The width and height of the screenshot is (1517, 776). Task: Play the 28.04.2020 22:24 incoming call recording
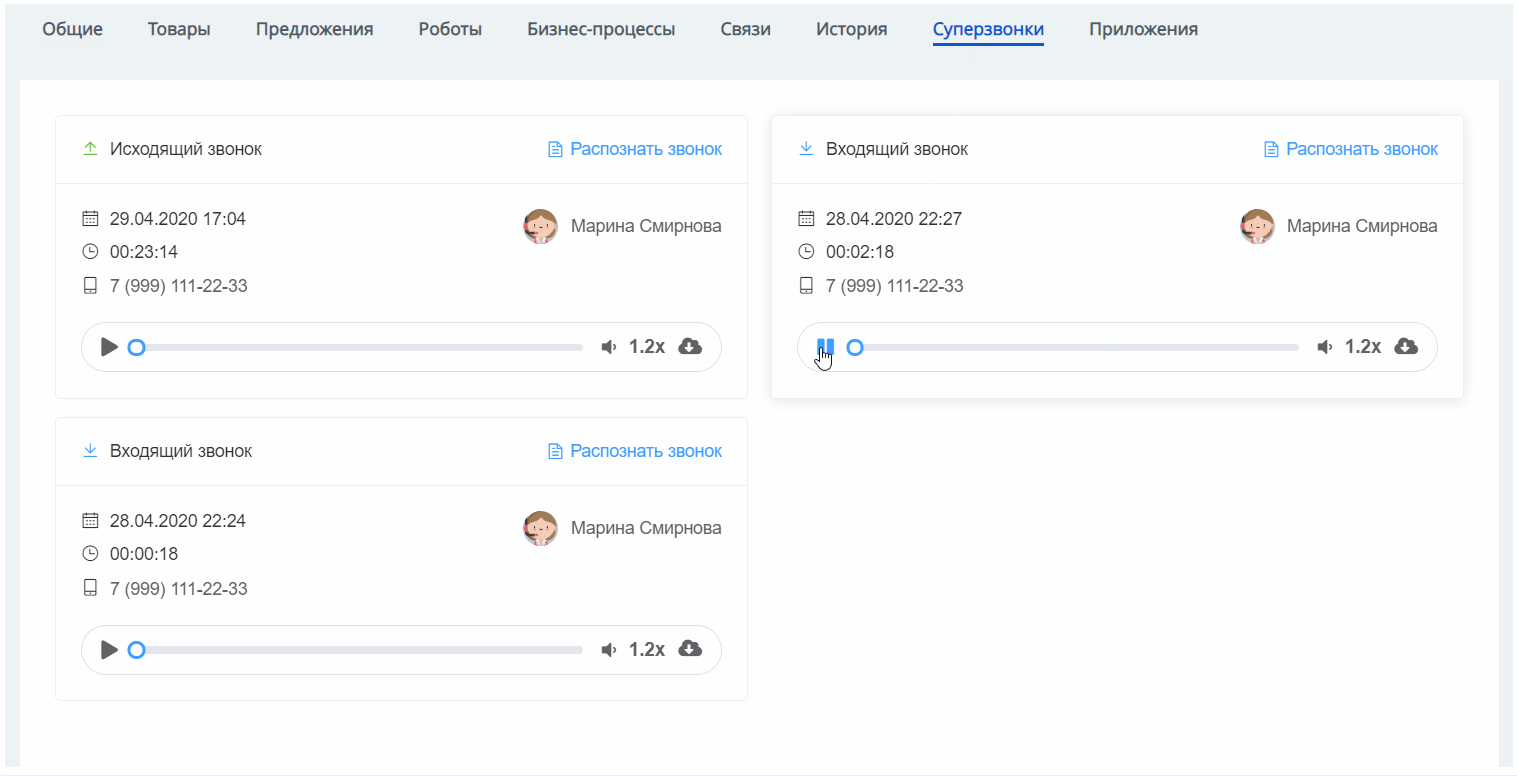point(110,650)
